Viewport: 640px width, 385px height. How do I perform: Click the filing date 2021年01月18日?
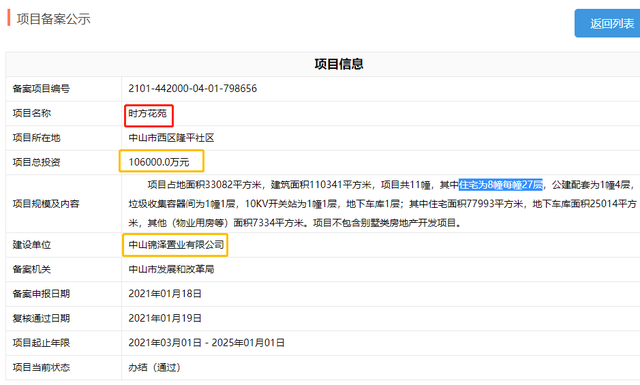tap(165, 294)
